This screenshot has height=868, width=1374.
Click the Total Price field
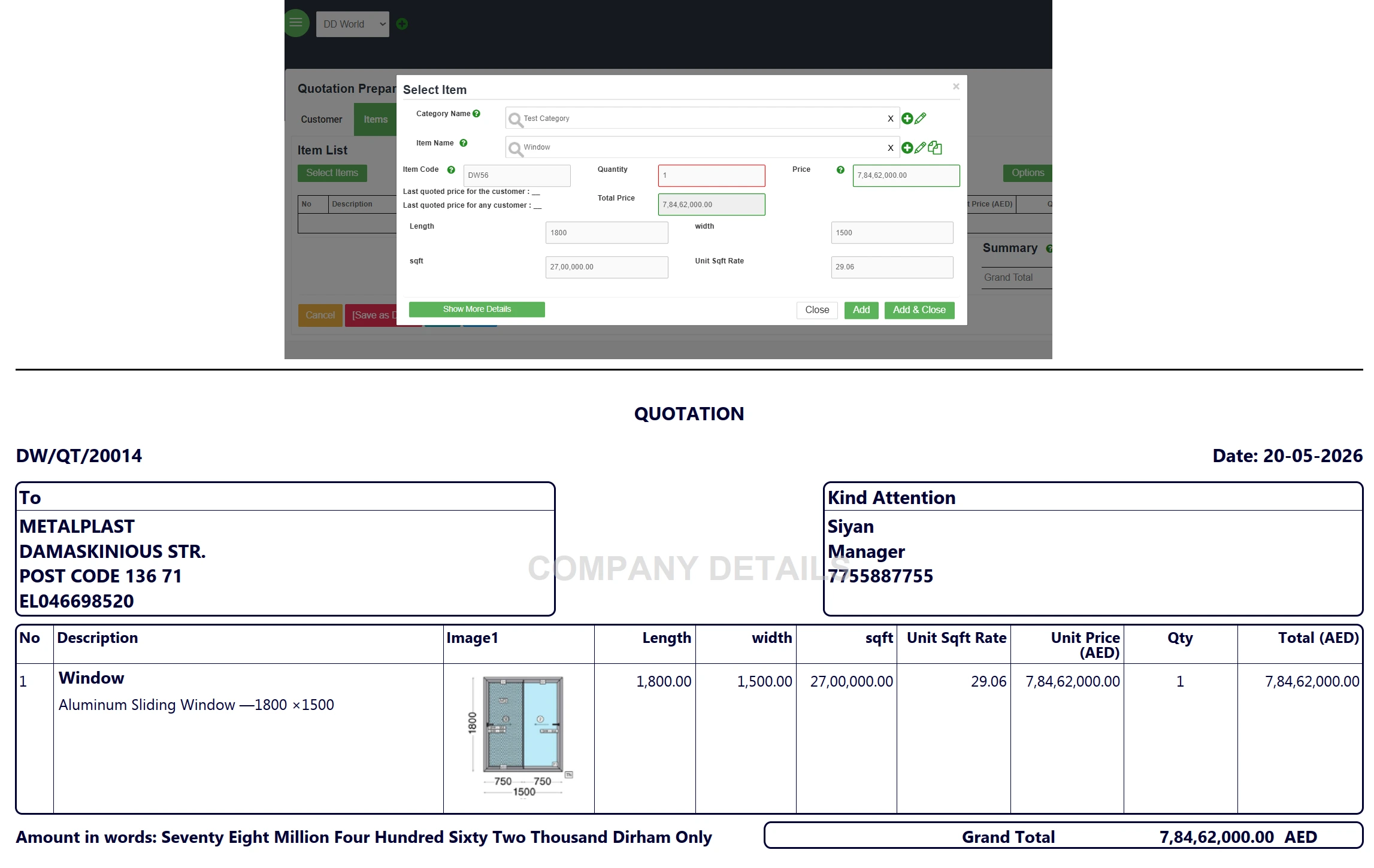[712, 204]
